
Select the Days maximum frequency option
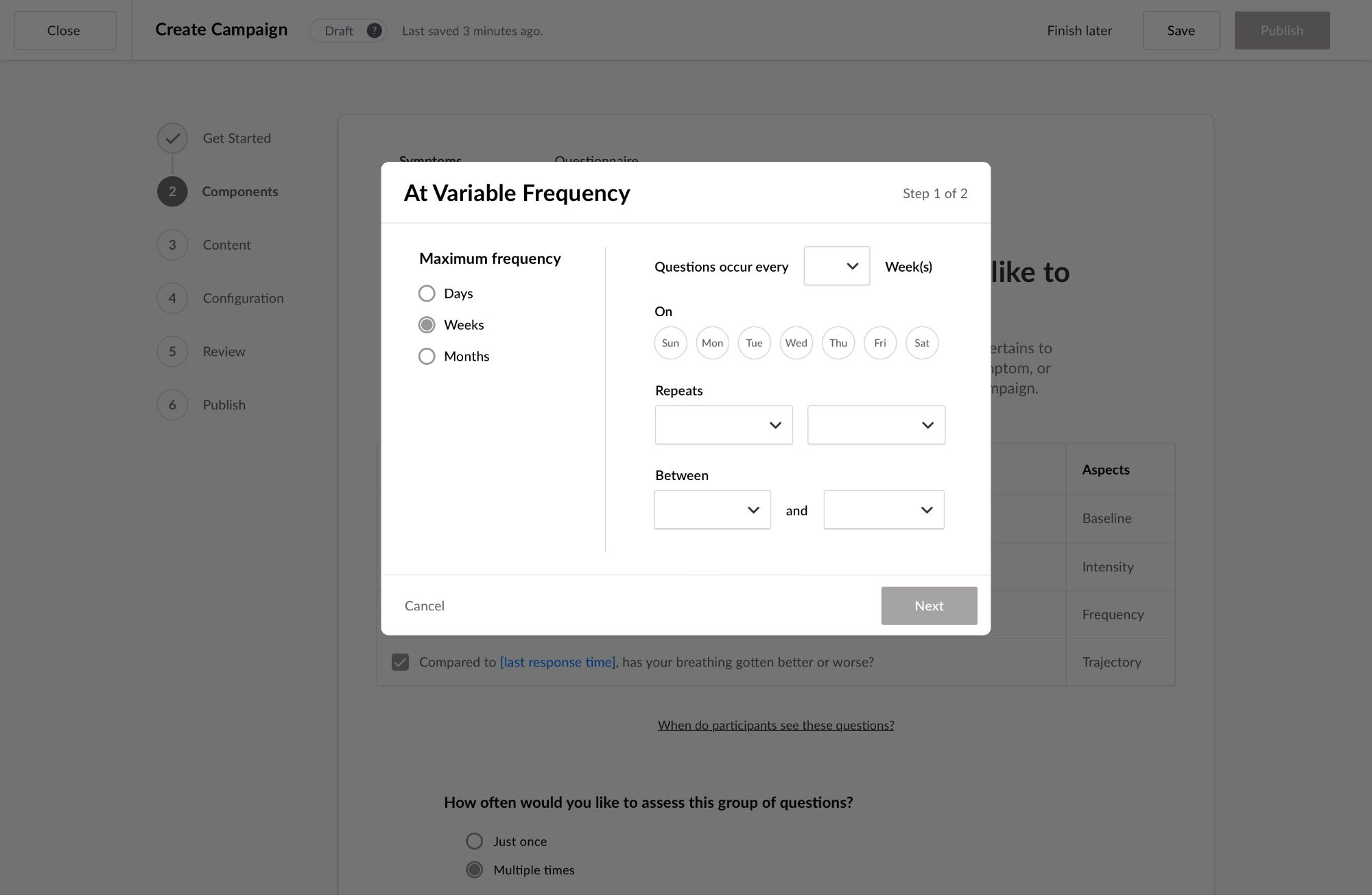click(427, 294)
